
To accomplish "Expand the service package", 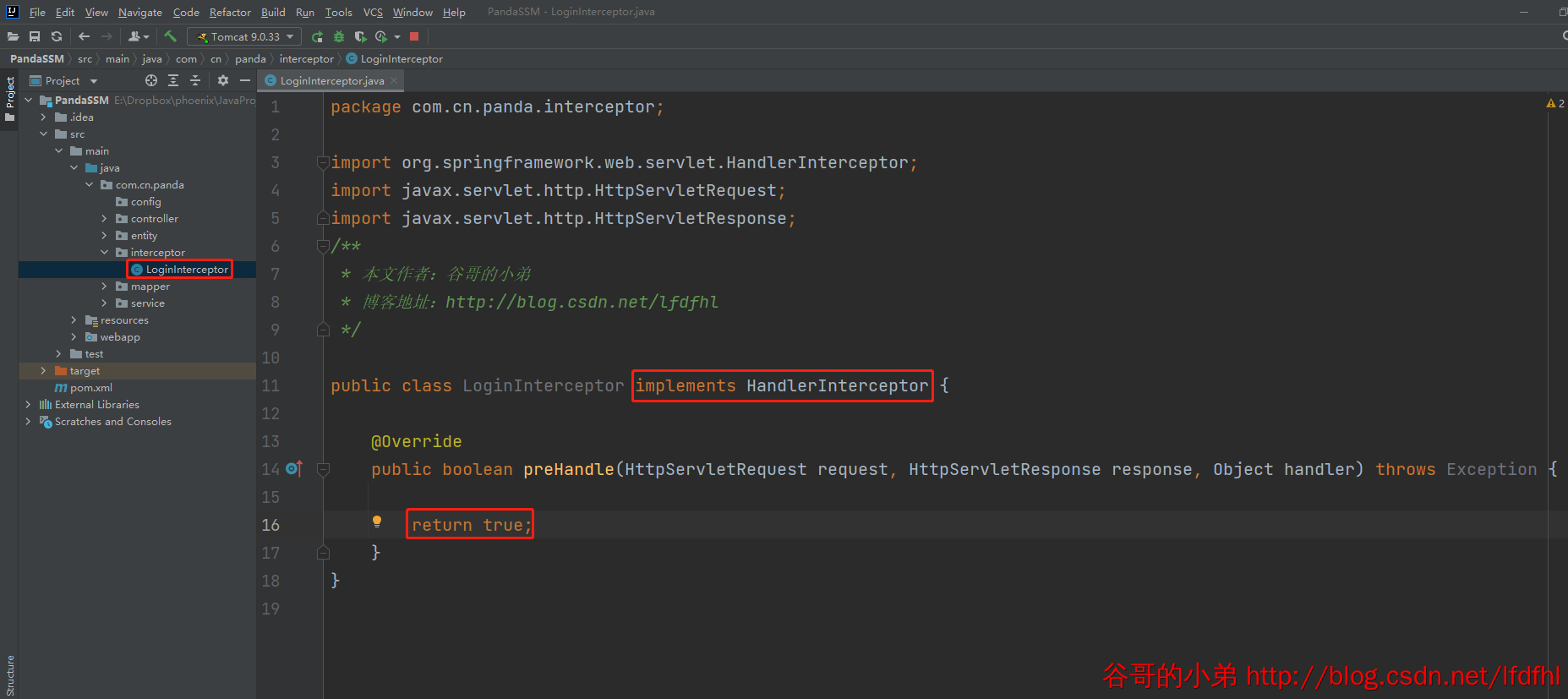I will (x=105, y=303).
